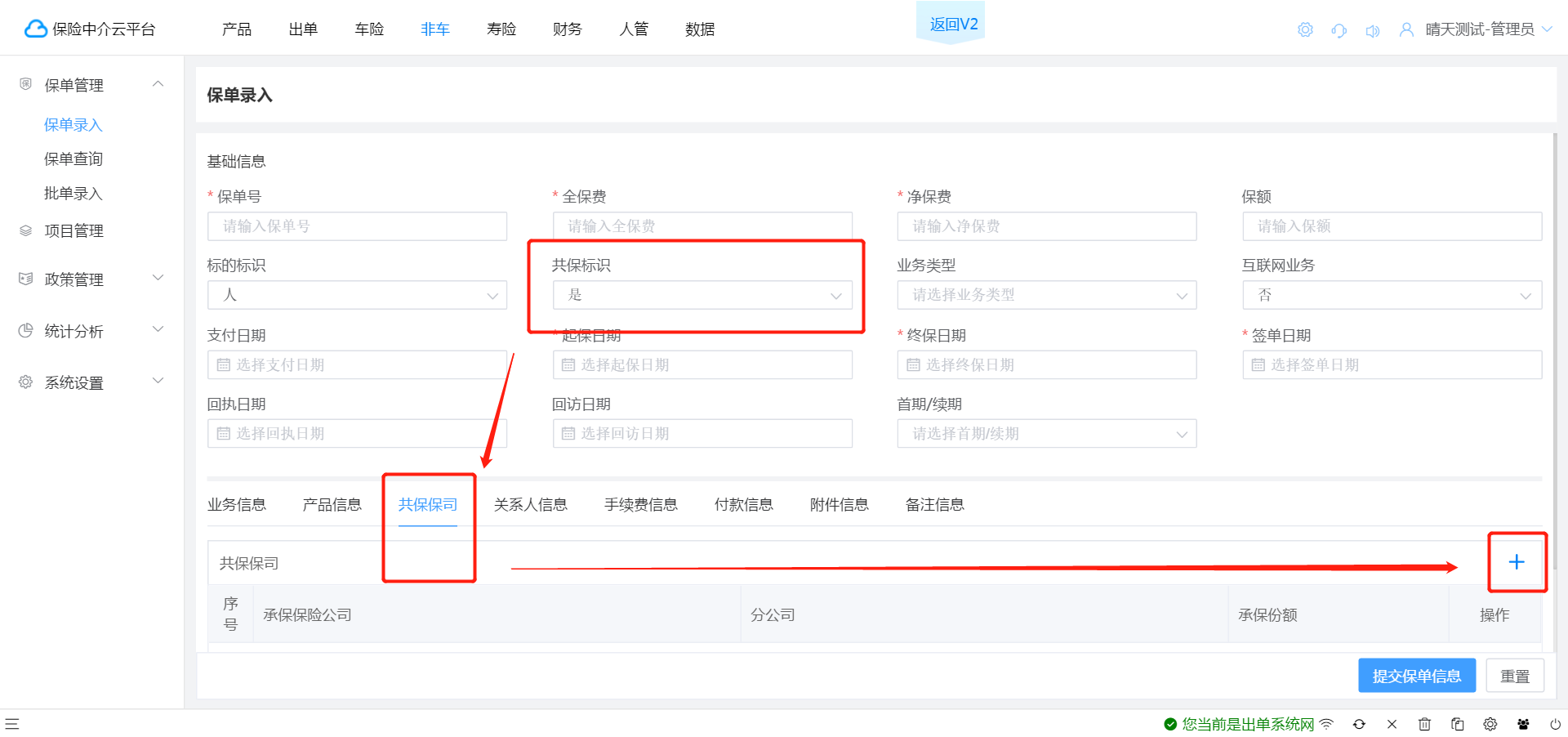This screenshot has height=737, width=1568.
Task: Open the 支付日期 date picker
Action: 357,365
